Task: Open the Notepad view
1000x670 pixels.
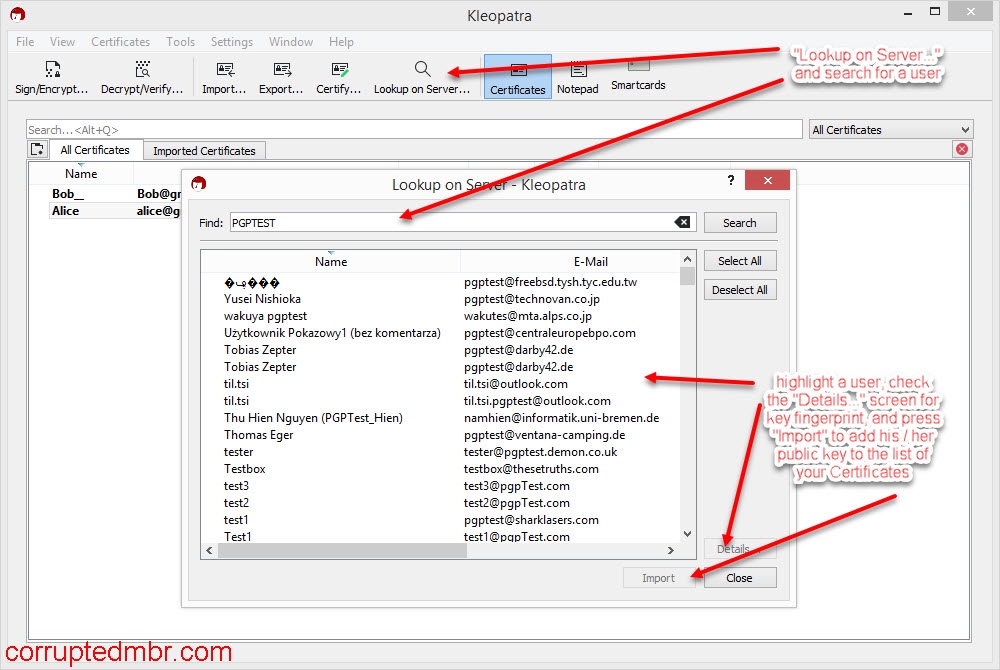Action: point(578,75)
